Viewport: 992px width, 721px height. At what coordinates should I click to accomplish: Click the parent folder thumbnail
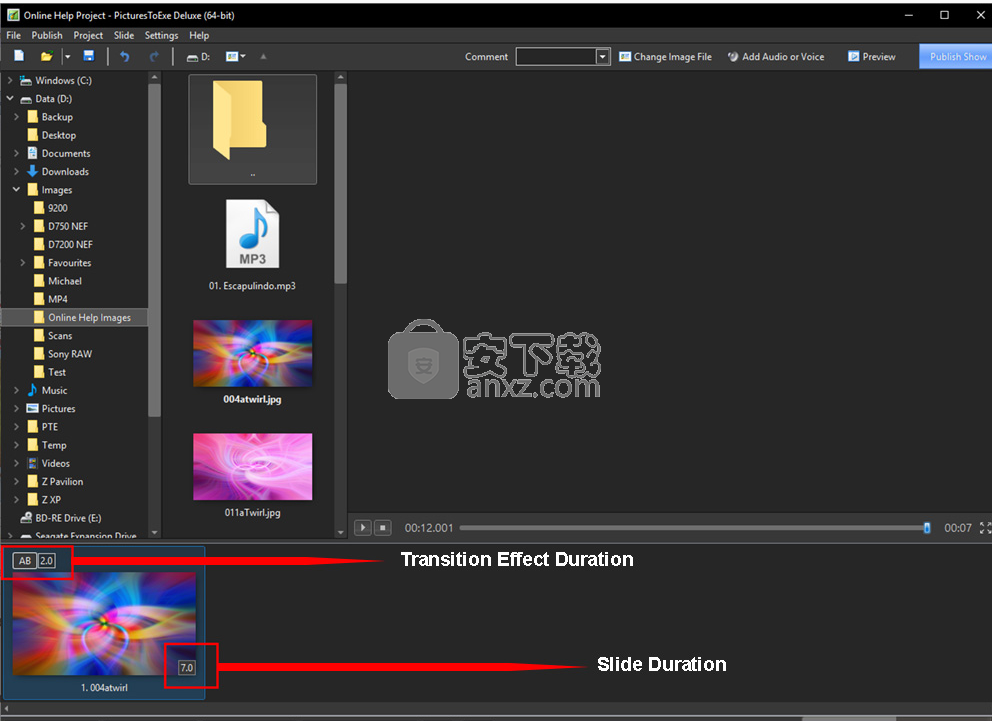(x=252, y=129)
